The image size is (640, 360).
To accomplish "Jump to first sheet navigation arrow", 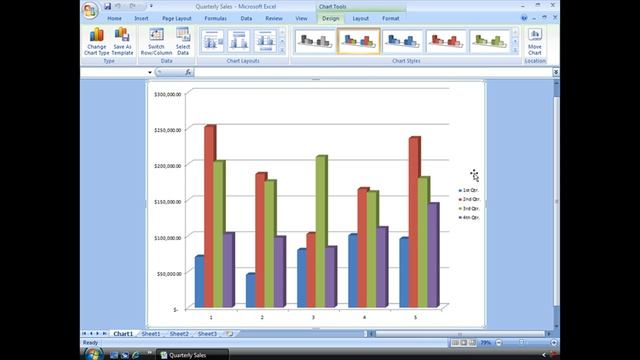I will [x=84, y=334].
